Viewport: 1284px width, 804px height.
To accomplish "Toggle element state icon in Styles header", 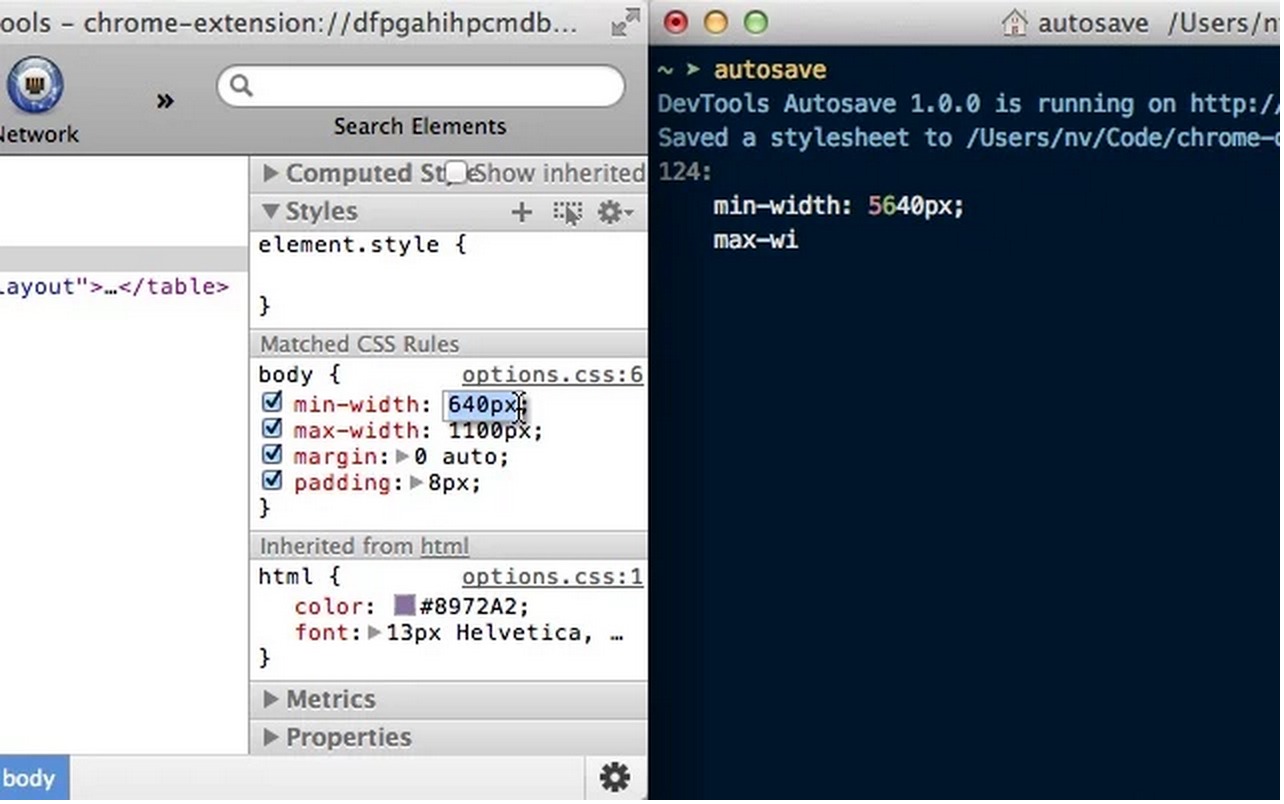I will (567, 212).
